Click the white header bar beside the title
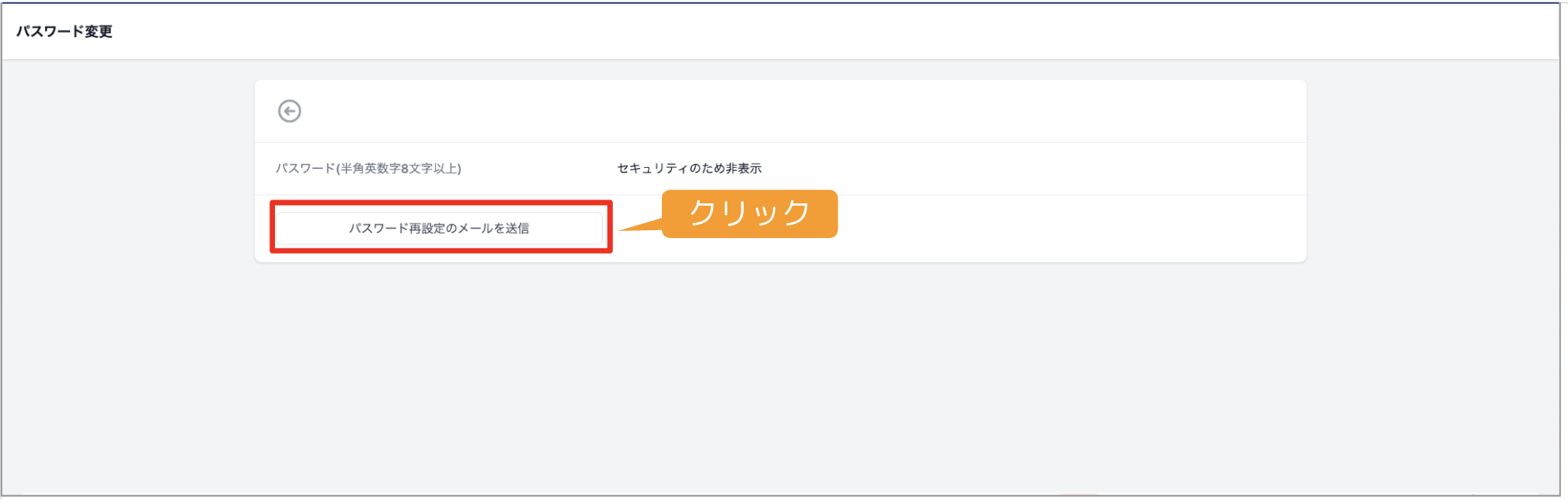The image size is (1568, 499). 835,32
